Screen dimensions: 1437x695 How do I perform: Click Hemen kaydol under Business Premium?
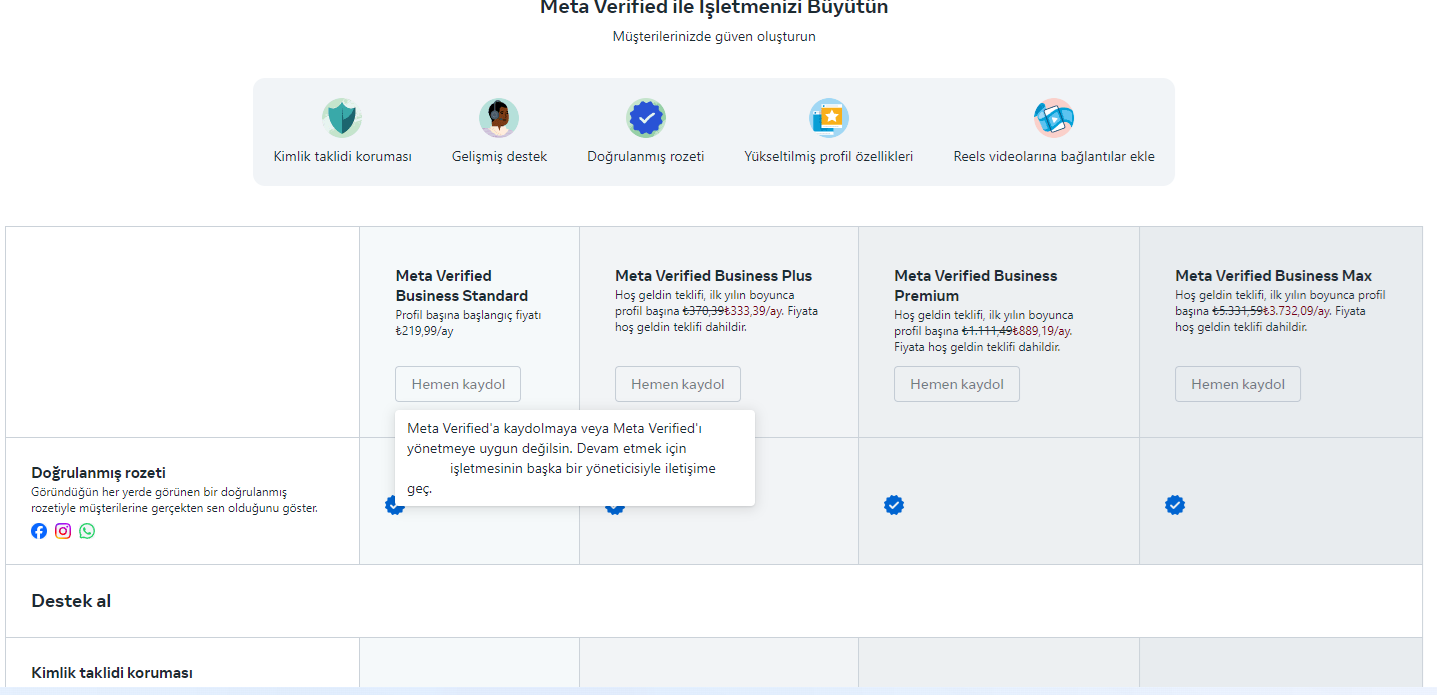coord(957,384)
